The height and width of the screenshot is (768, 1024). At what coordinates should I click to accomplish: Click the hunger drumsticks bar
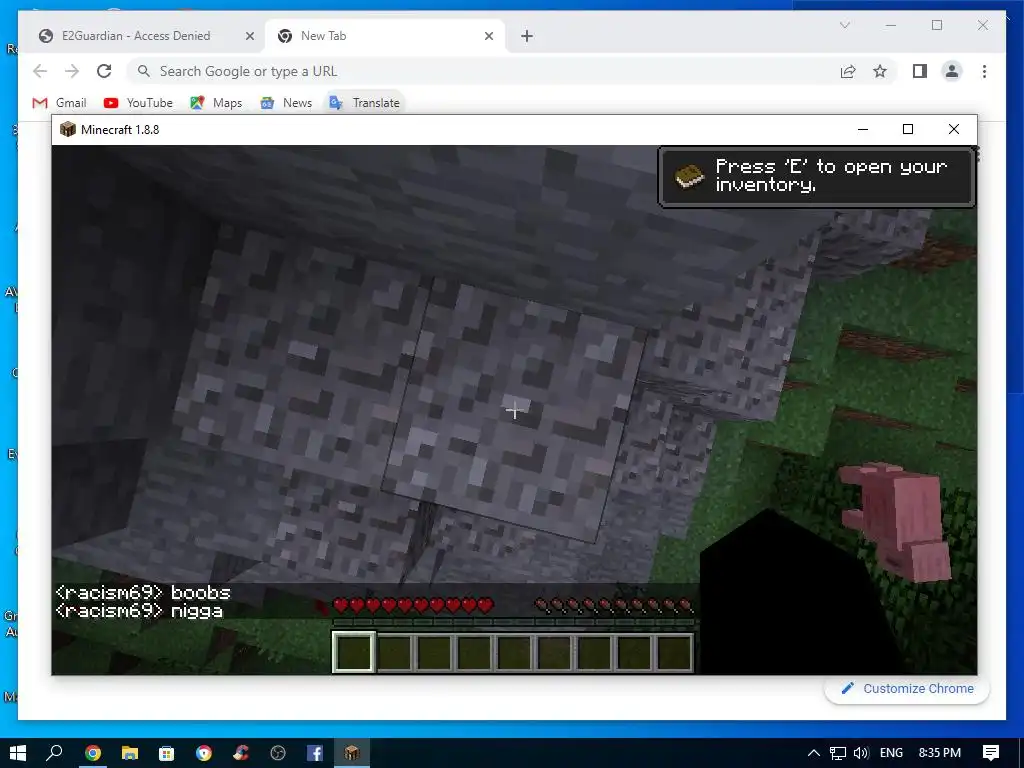pyautogui.click(x=614, y=606)
